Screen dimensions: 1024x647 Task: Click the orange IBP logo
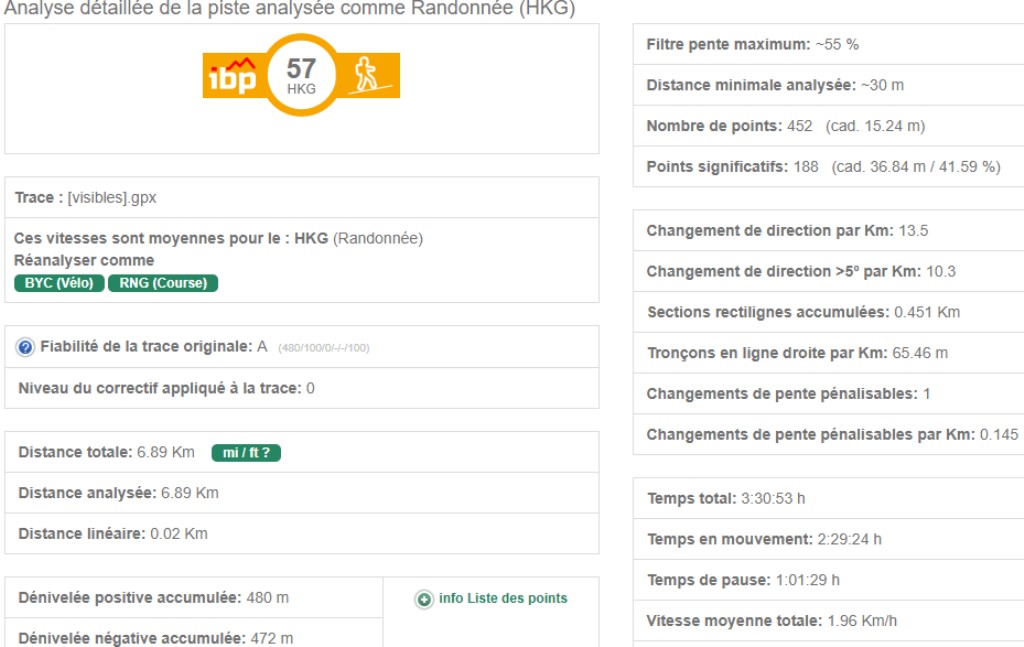coord(232,76)
